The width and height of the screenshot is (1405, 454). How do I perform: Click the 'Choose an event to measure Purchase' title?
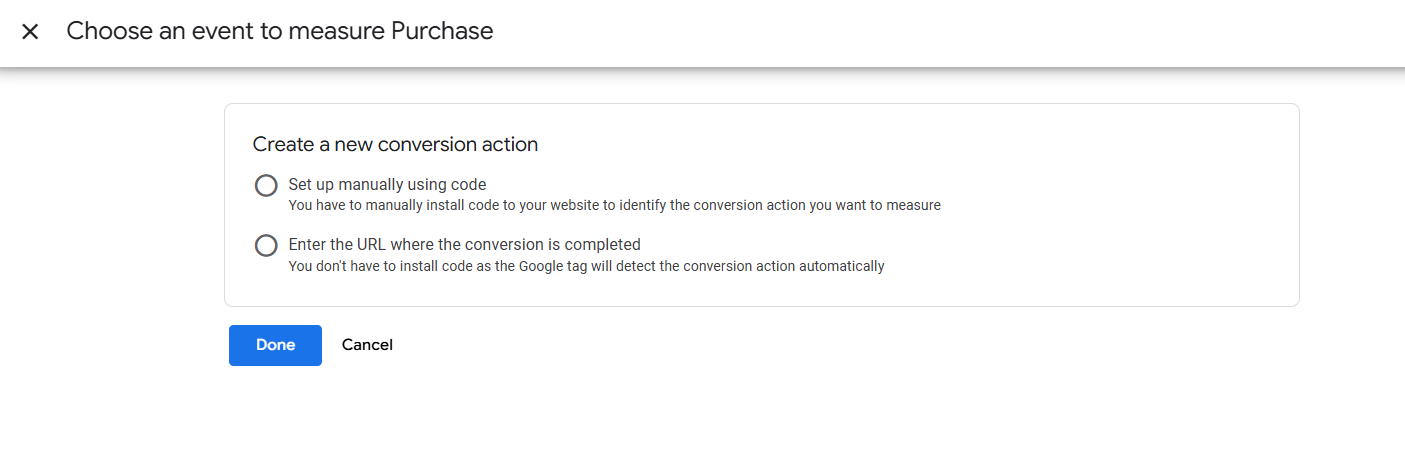pos(280,31)
